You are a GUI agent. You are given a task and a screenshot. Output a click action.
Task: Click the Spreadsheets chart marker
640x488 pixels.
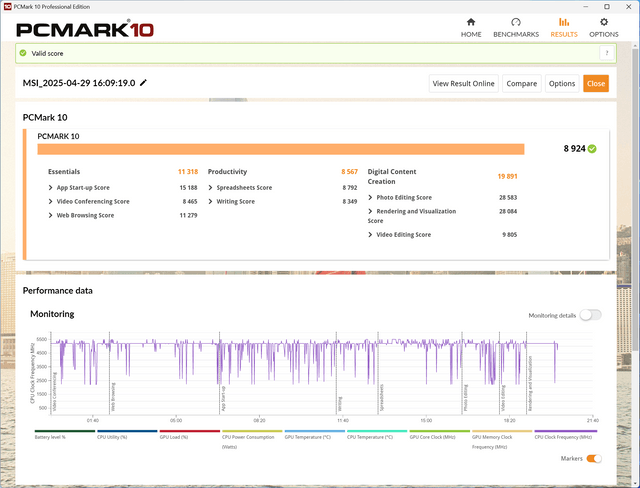click(x=382, y=397)
